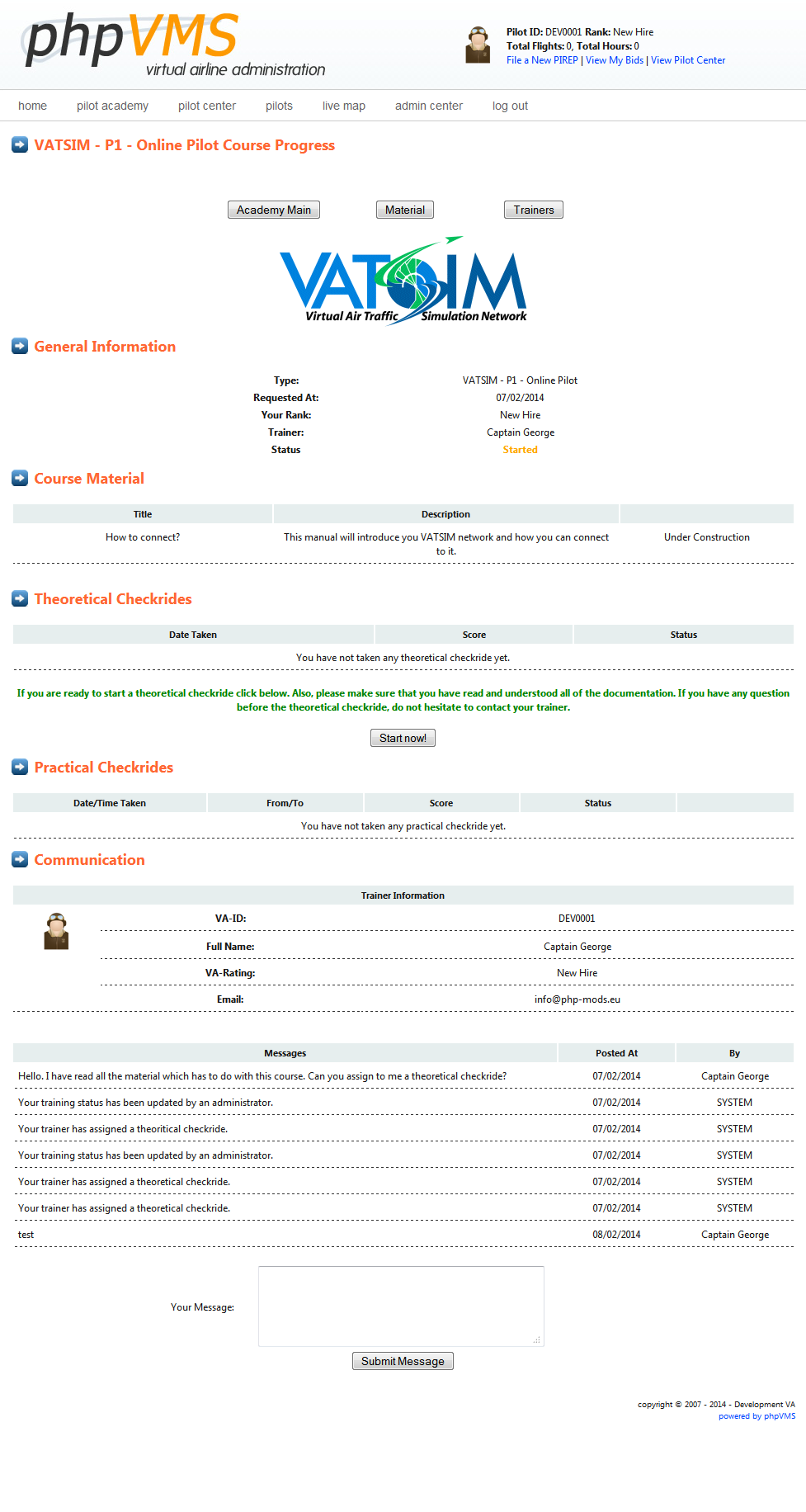This screenshot has height=1512, width=806.
Task: Select the pilots menu item
Action: (280, 106)
